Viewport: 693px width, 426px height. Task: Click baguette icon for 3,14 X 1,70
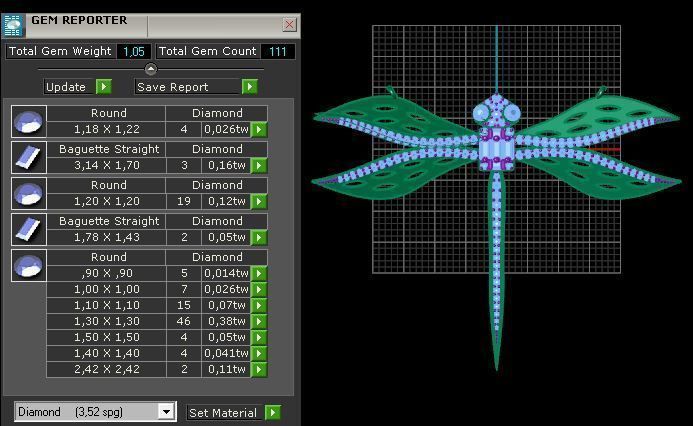click(x=29, y=157)
